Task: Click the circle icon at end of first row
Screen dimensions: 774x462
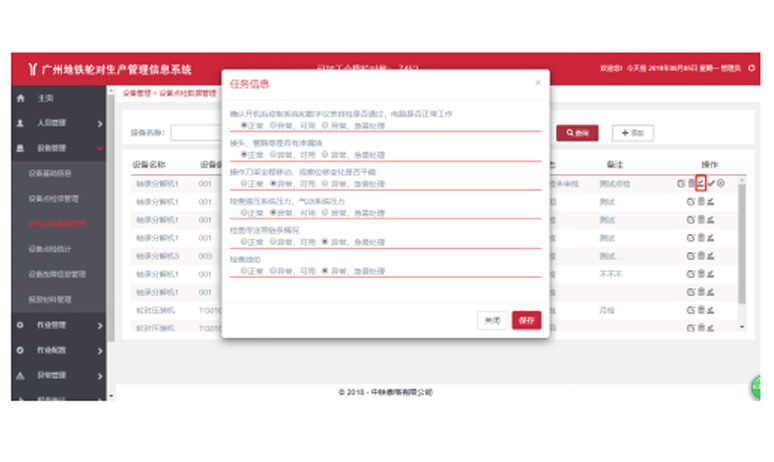Action: (x=722, y=184)
